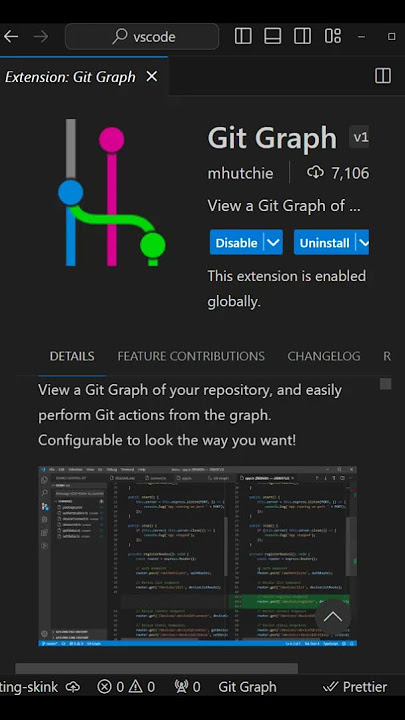The width and height of the screenshot is (405, 720).
Task: Open Git Graph from the status bar
Action: tap(248, 687)
